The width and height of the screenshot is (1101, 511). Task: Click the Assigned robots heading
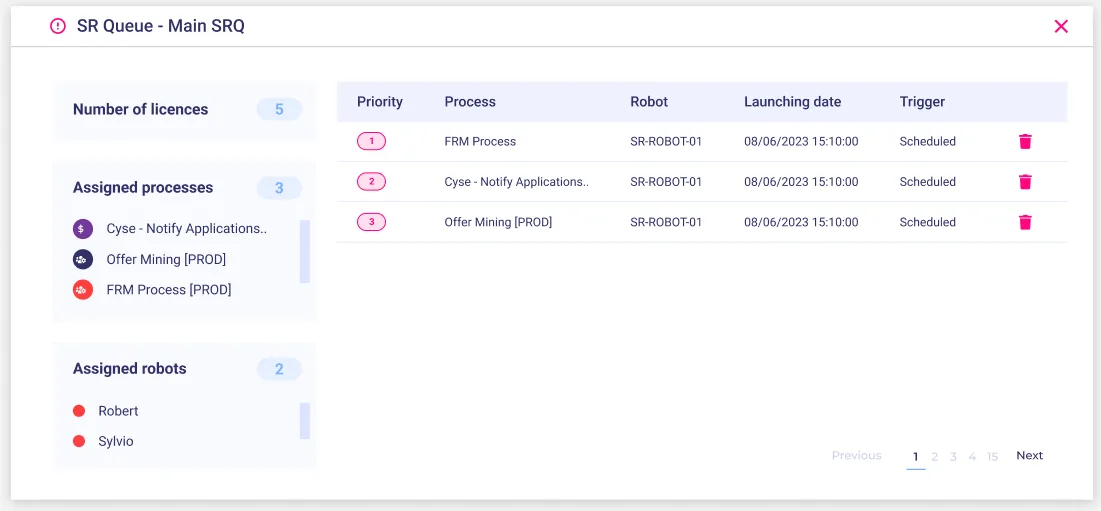130,369
